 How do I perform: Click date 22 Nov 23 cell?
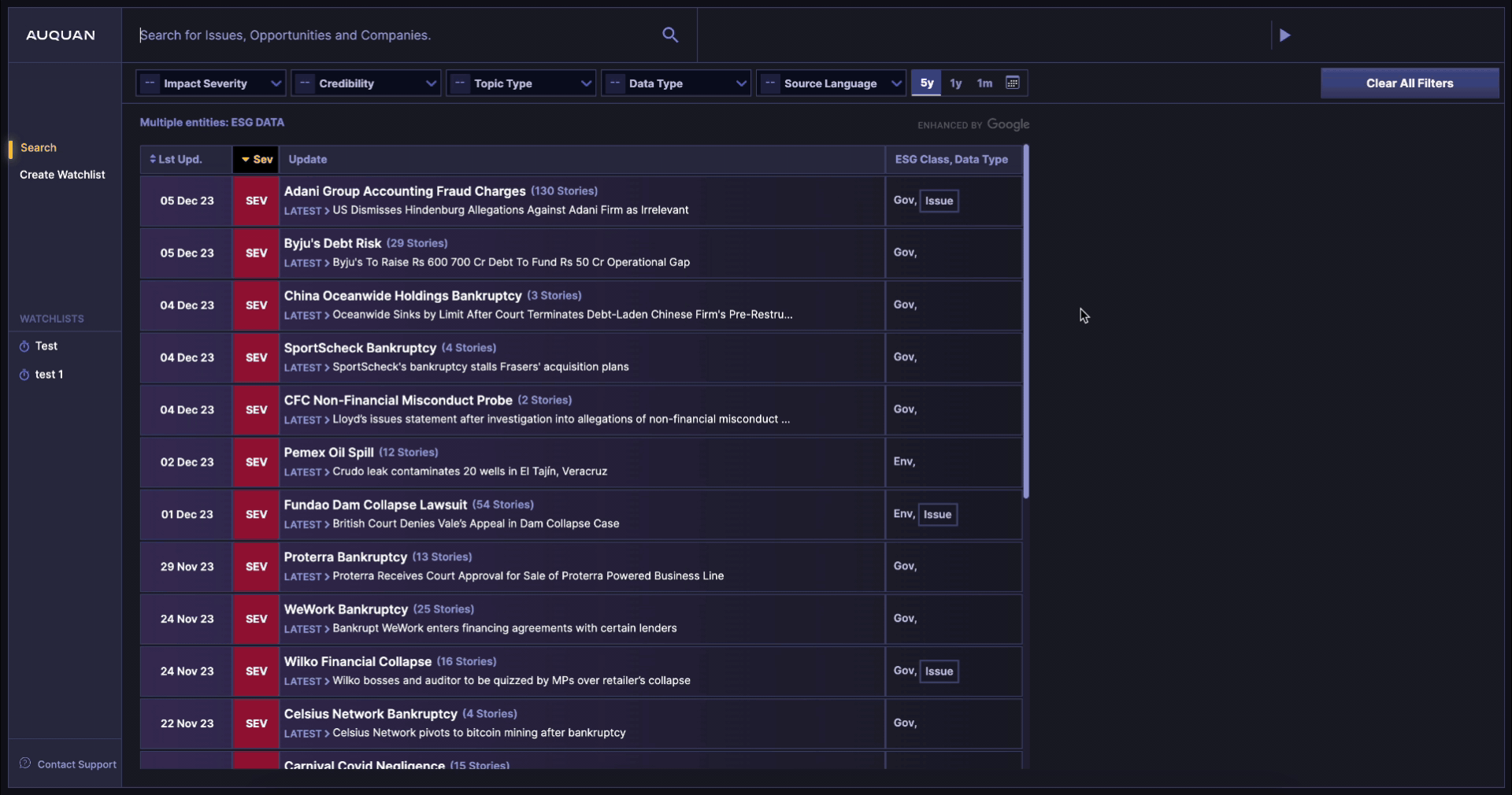pos(187,723)
